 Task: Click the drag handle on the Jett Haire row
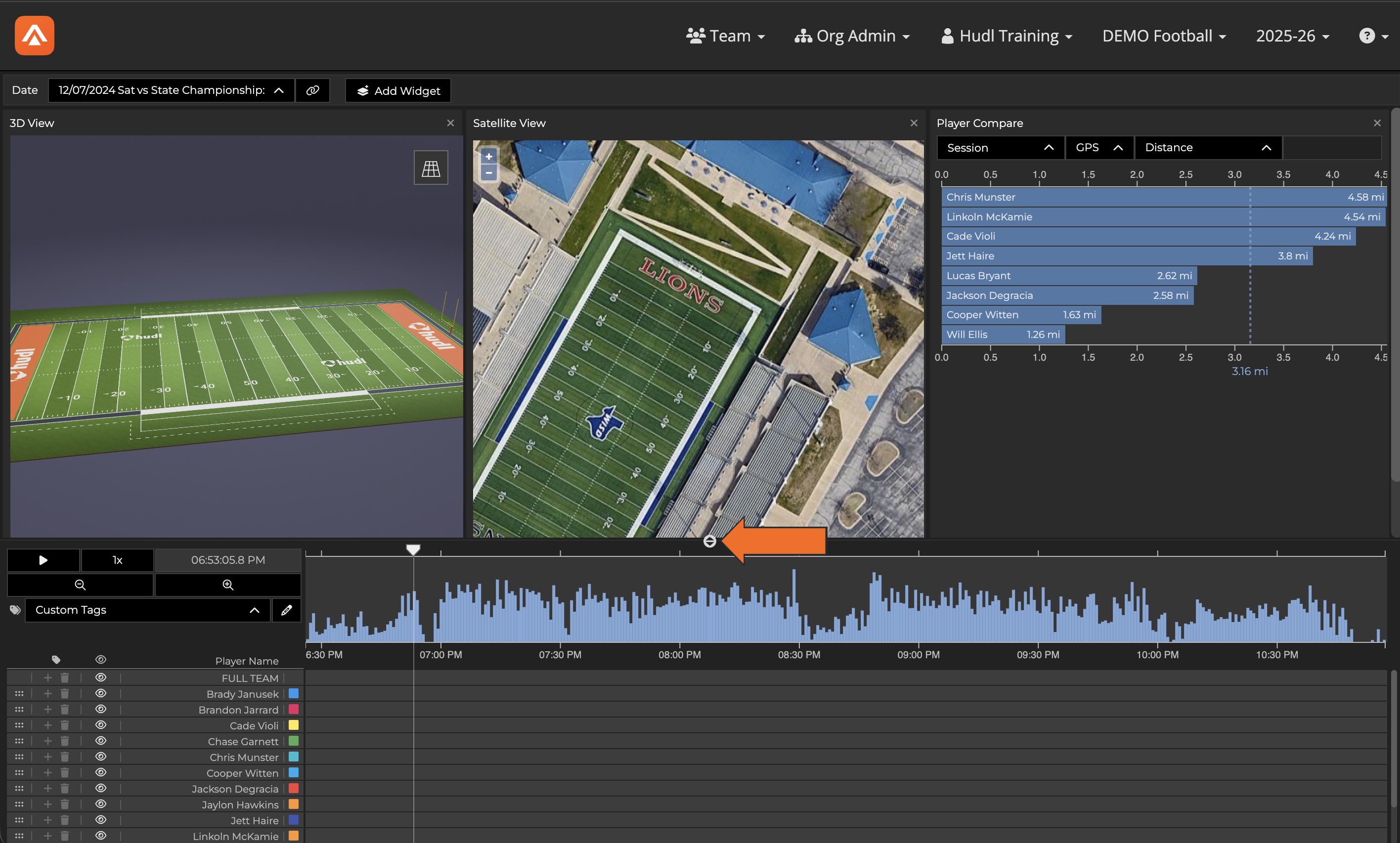(19, 820)
